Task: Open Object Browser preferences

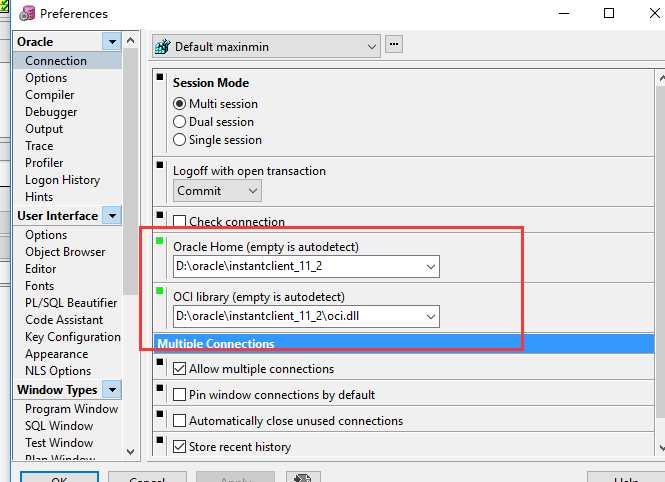Action: (65, 252)
